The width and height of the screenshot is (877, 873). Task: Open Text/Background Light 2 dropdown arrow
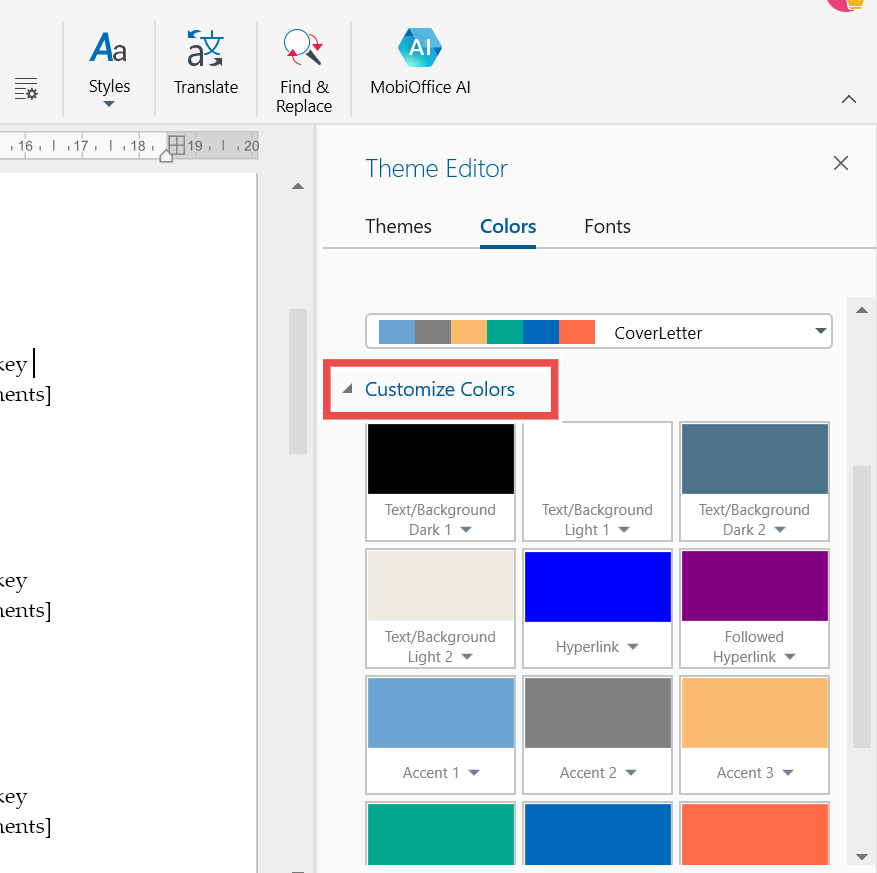467,657
